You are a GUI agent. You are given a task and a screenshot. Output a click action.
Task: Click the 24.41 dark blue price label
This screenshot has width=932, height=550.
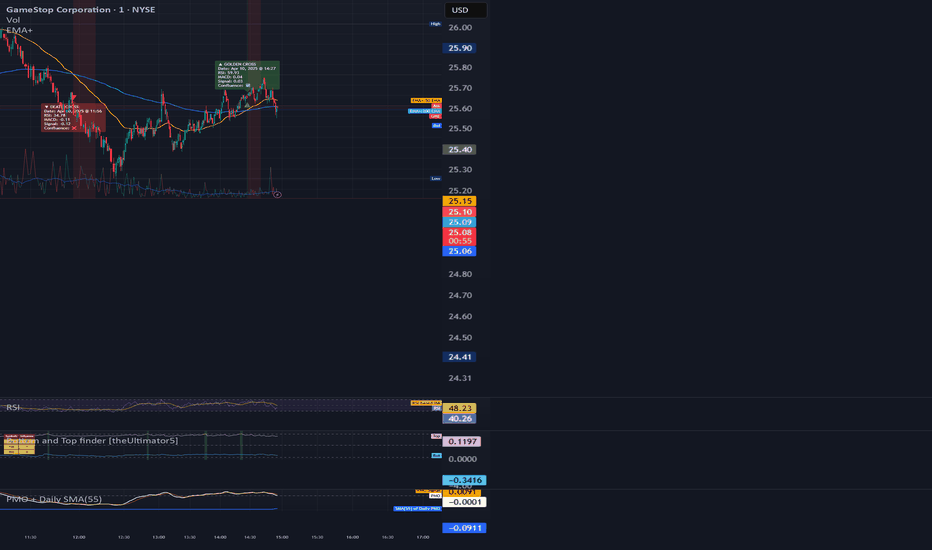click(x=459, y=357)
